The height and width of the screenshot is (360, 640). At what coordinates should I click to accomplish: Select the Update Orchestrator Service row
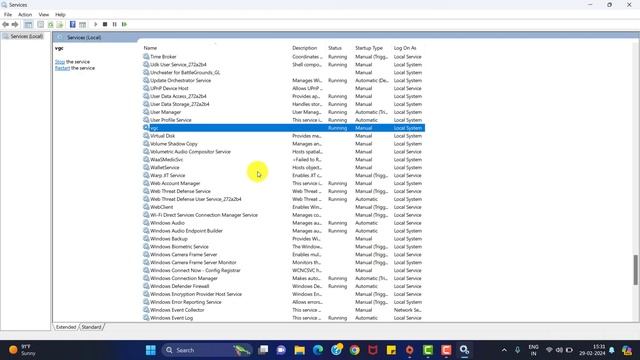tap(284, 80)
